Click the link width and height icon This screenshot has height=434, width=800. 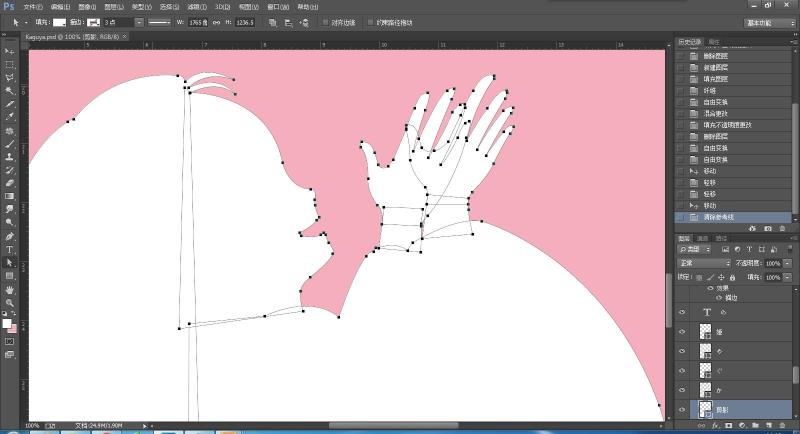[x=216, y=22]
